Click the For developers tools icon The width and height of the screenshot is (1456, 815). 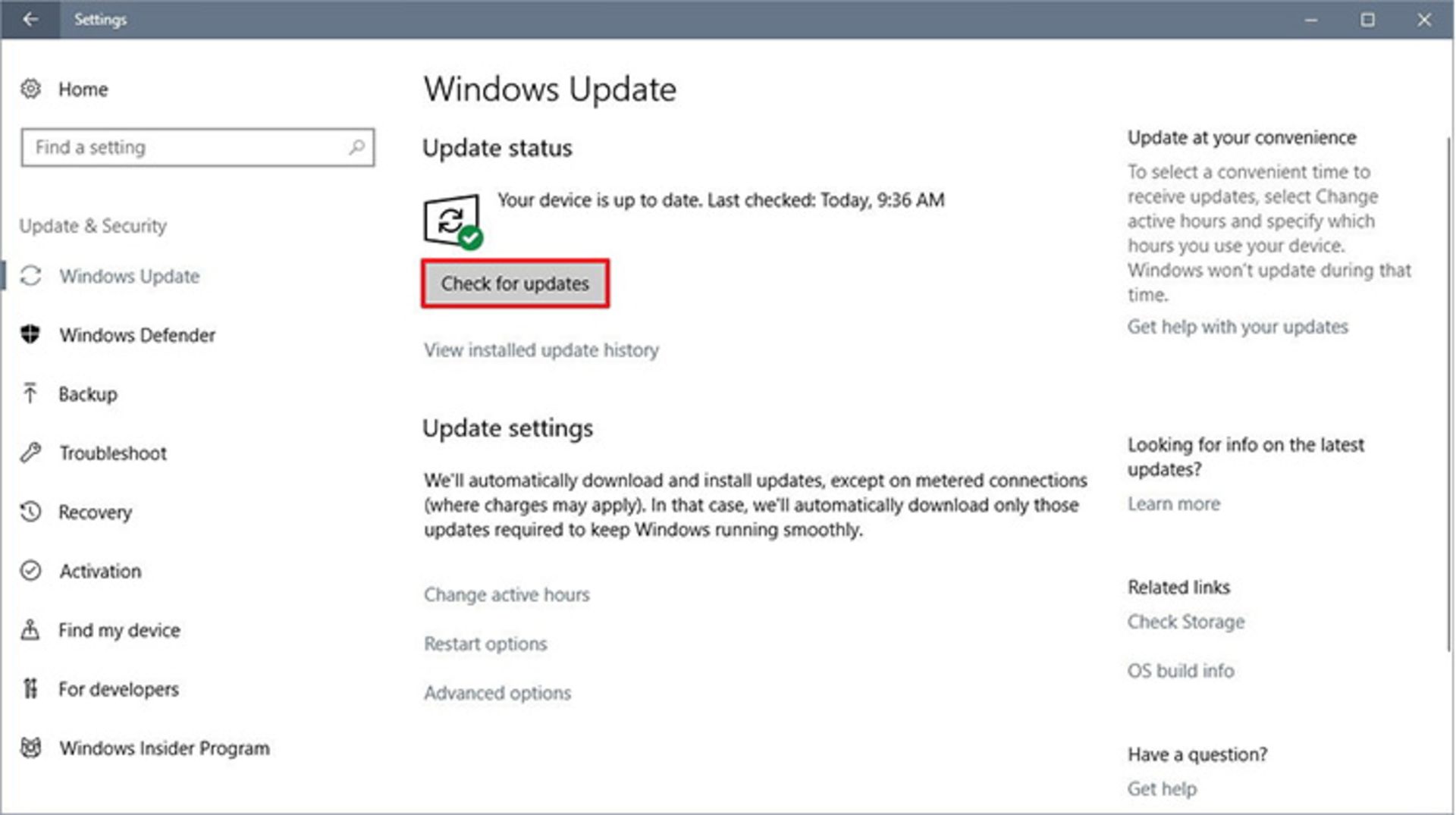click(30, 688)
